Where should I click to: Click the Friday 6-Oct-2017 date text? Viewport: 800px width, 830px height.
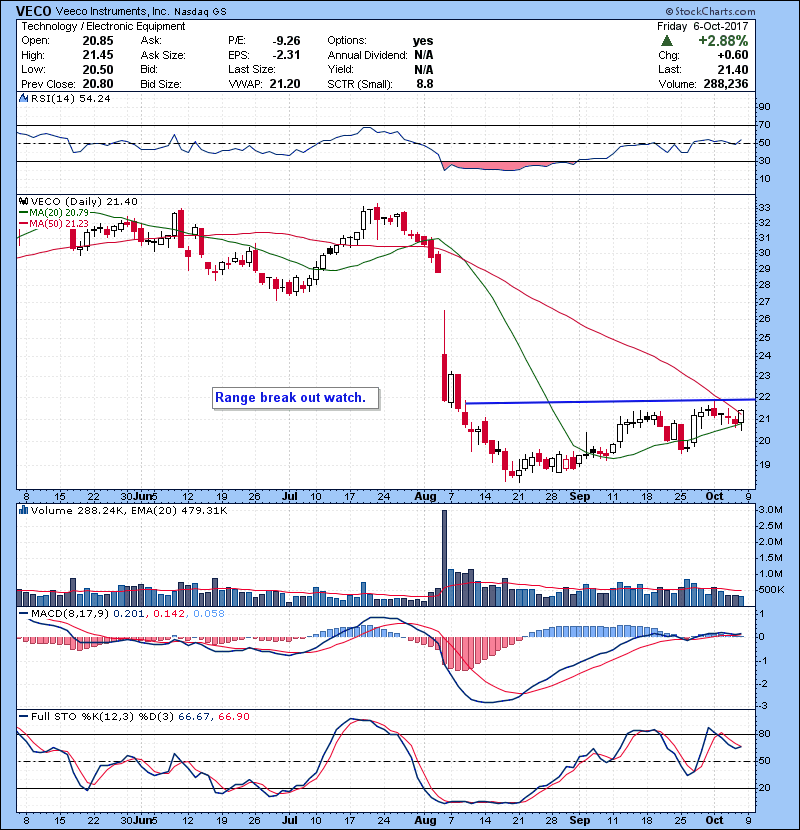(x=703, y=26)
